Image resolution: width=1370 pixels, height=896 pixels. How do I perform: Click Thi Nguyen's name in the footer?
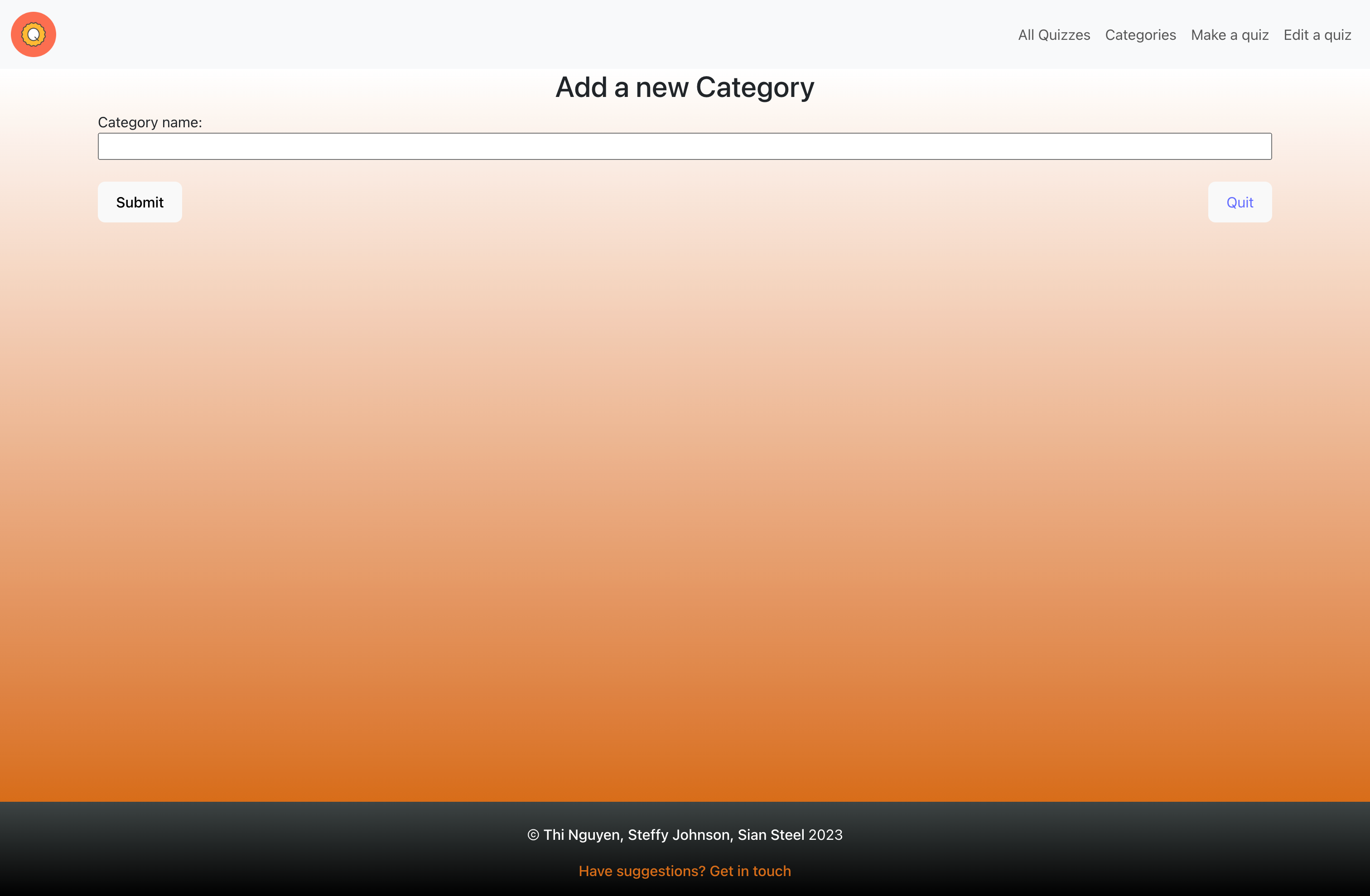582,835
